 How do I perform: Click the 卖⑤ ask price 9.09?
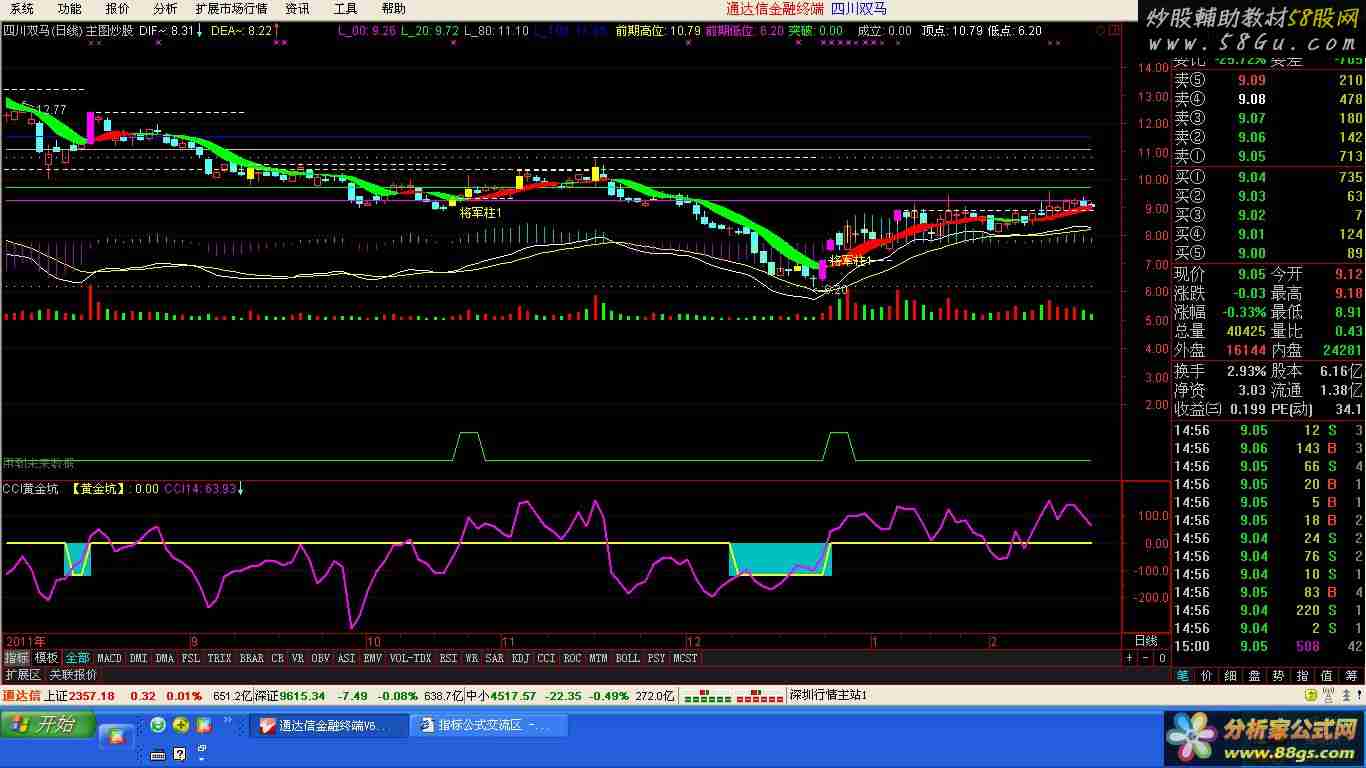coord(1251,80)
